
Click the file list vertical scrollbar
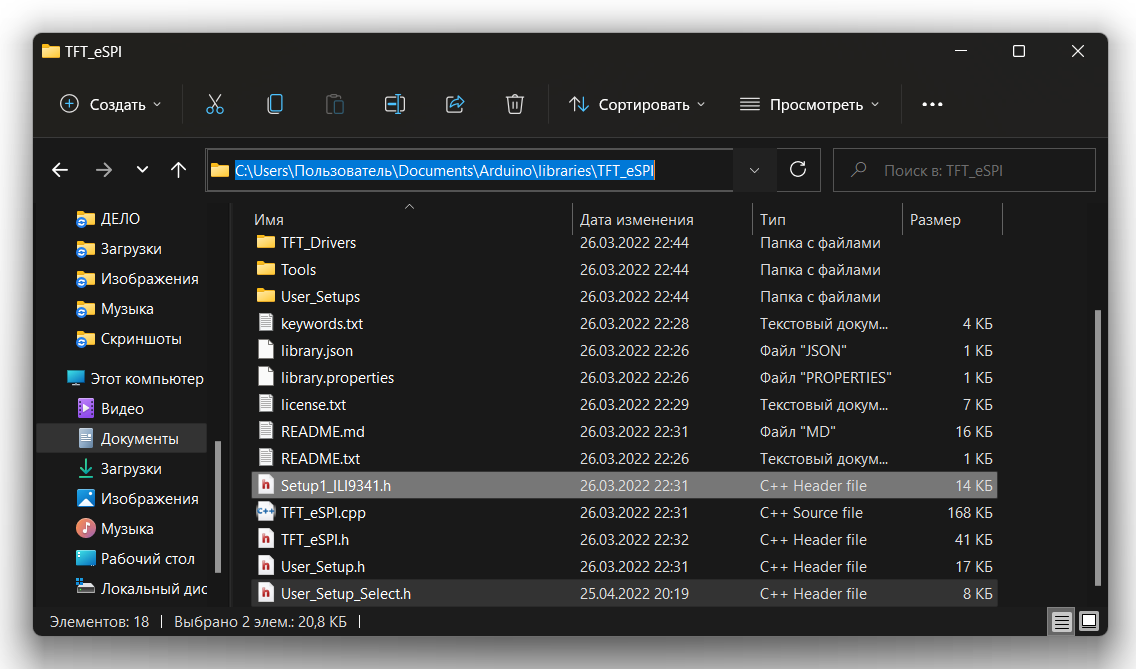[x=1098, y=447]
